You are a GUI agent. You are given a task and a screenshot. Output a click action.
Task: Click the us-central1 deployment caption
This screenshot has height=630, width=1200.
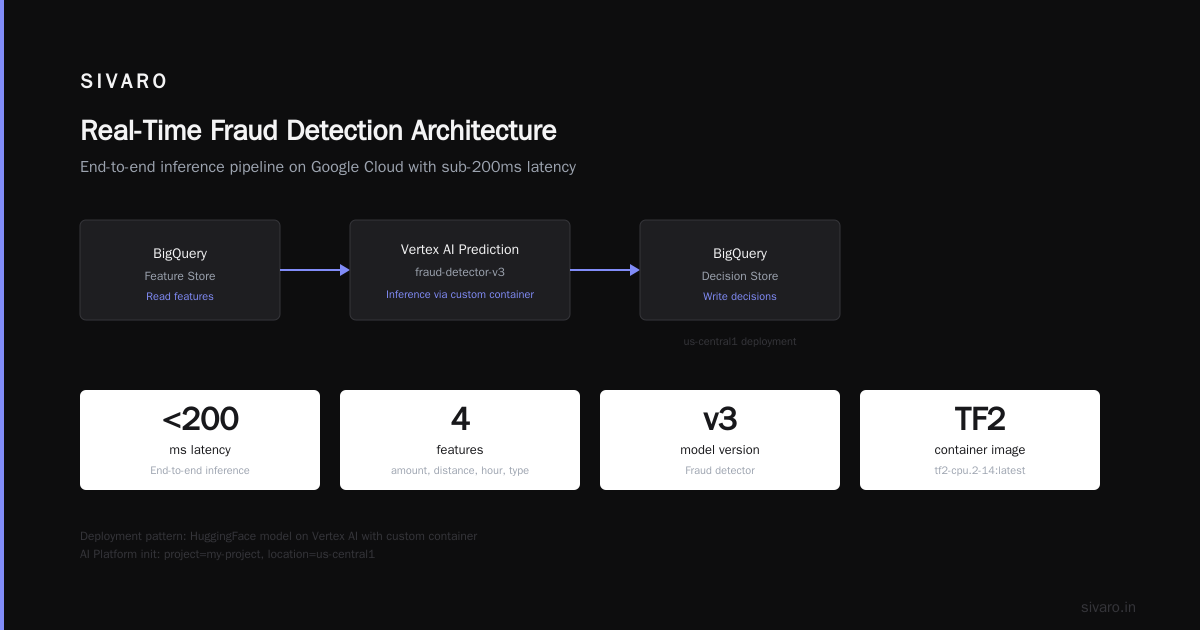[740, 342]
